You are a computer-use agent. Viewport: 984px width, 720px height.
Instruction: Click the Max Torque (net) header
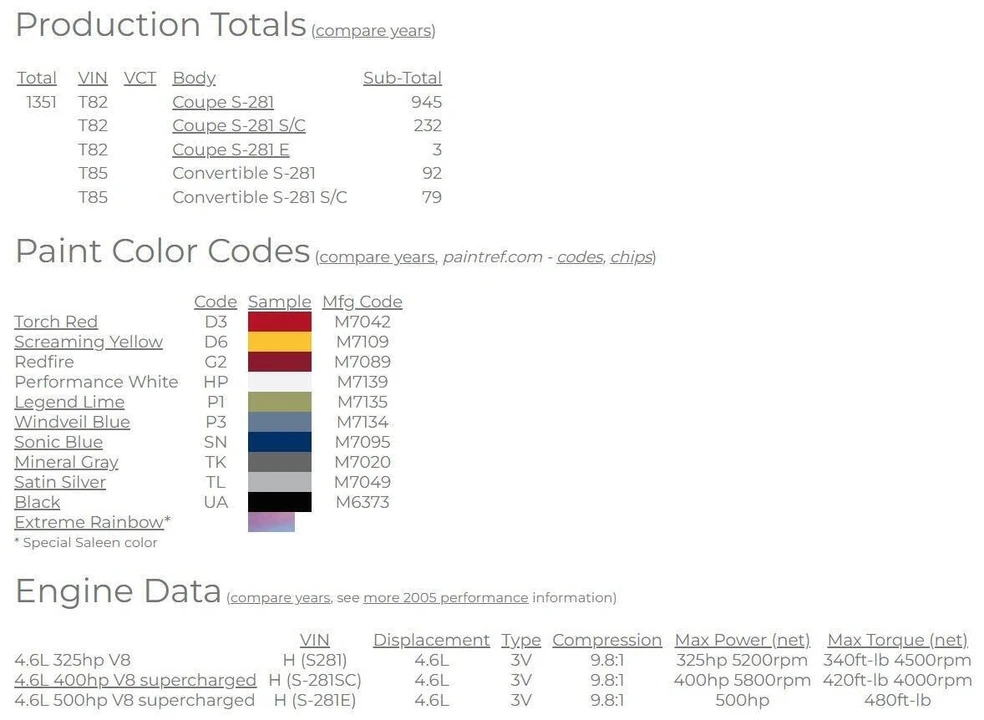pos(897,640)
